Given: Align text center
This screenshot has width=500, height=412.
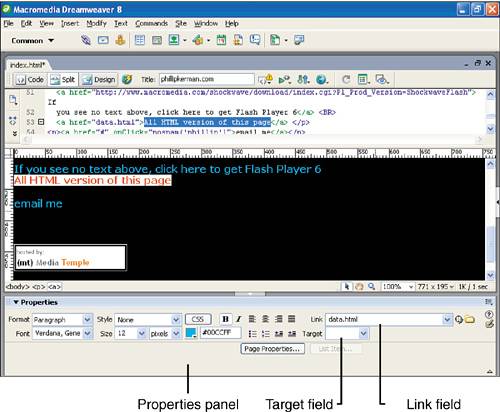Looking at the screenshot, I should 265,319.
